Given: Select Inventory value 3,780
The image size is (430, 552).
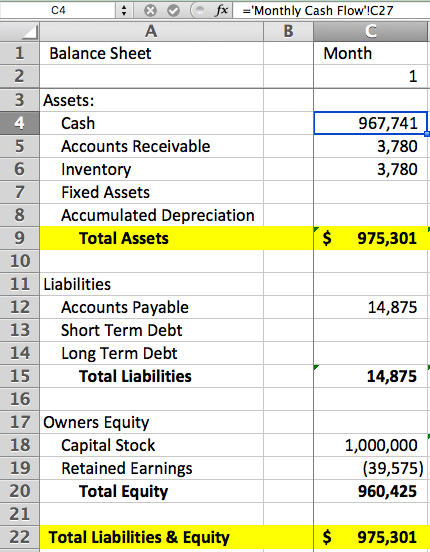Looking at the screenshot, I should point(371,169).
